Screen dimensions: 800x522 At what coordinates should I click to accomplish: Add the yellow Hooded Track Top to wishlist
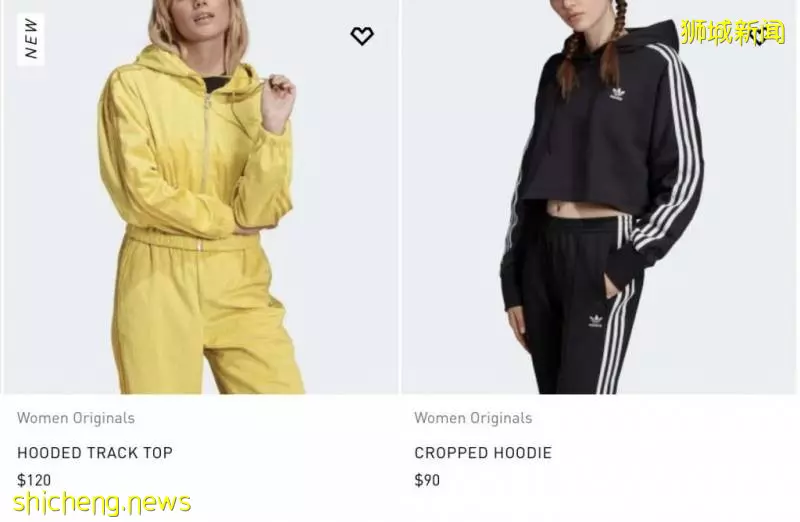pyautogui.click(x=362, y=36)
